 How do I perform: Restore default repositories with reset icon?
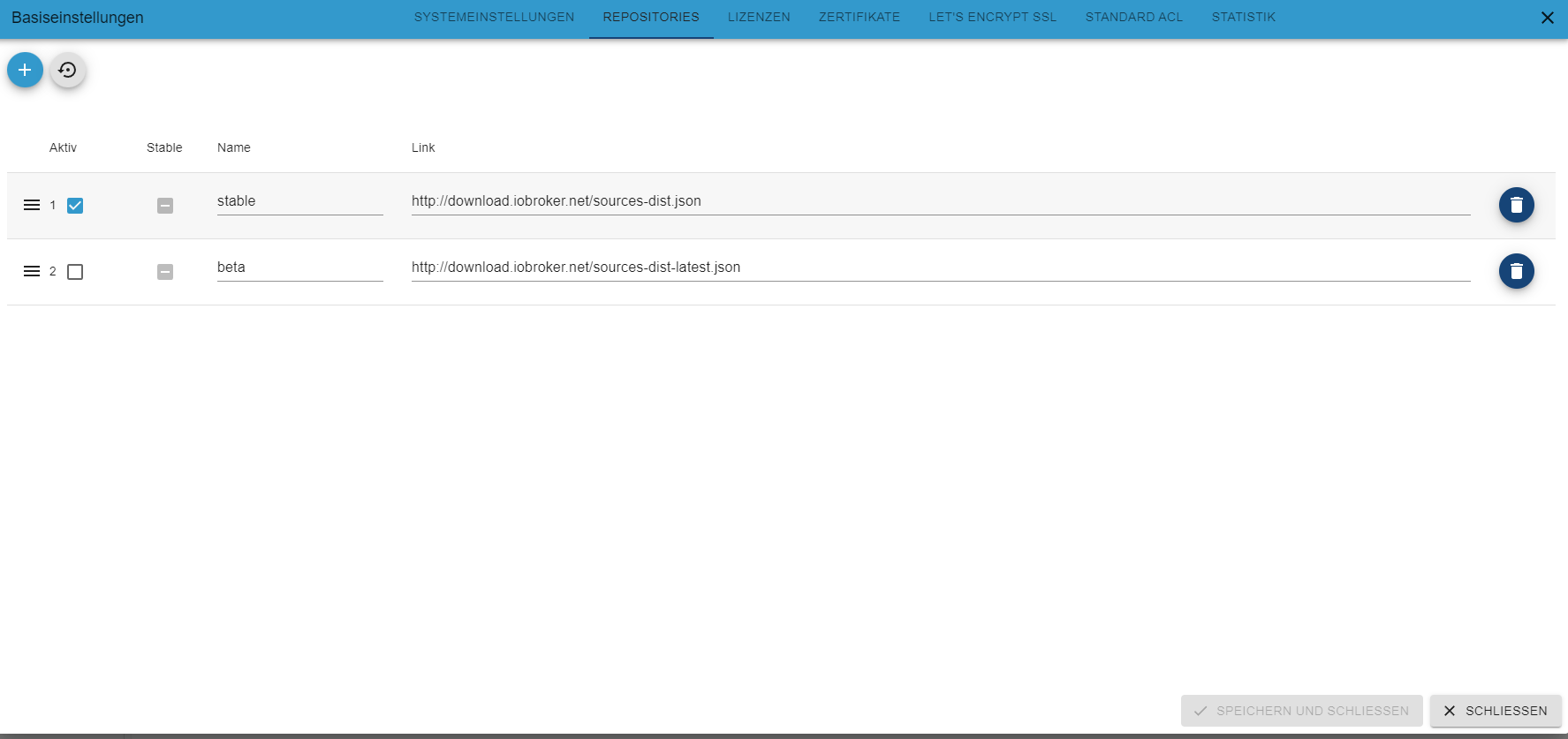coord(68,70)
